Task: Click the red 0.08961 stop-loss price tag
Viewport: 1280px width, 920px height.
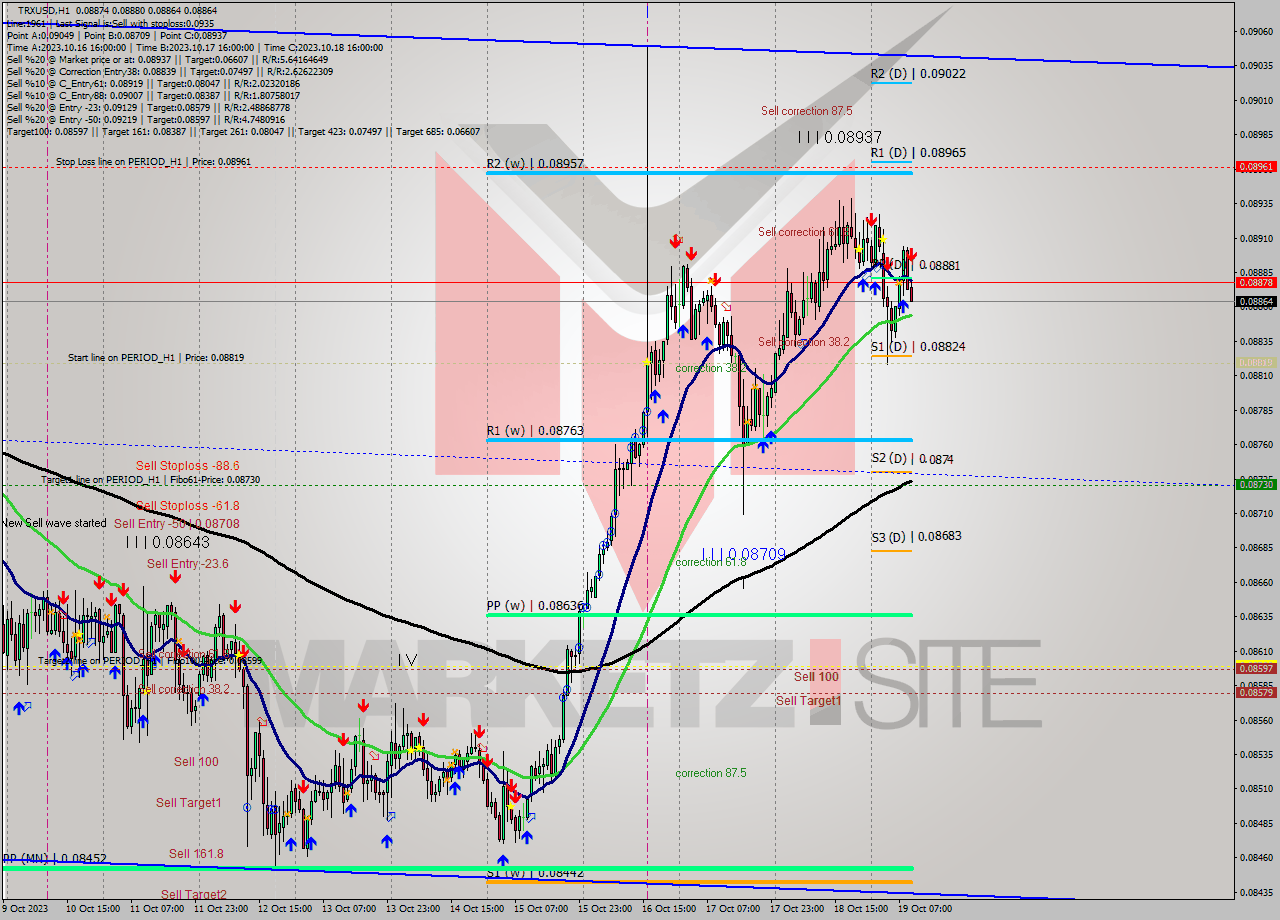Action: pyautogui.click(x=1255, y=167)
